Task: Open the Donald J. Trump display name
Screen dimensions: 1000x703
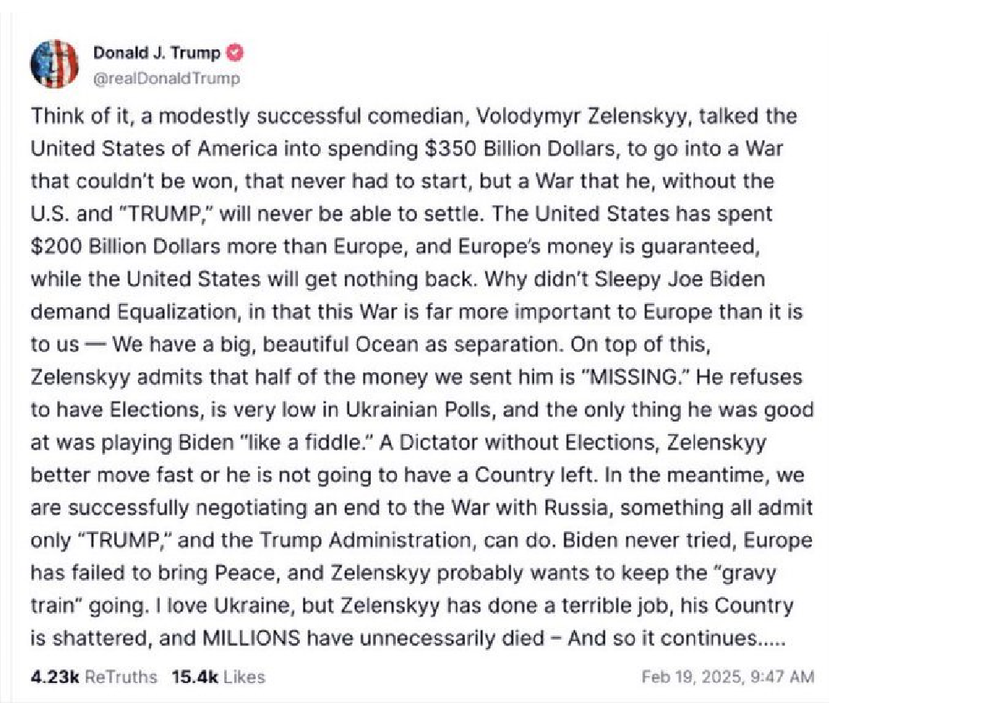Action: tap(157, 53)
